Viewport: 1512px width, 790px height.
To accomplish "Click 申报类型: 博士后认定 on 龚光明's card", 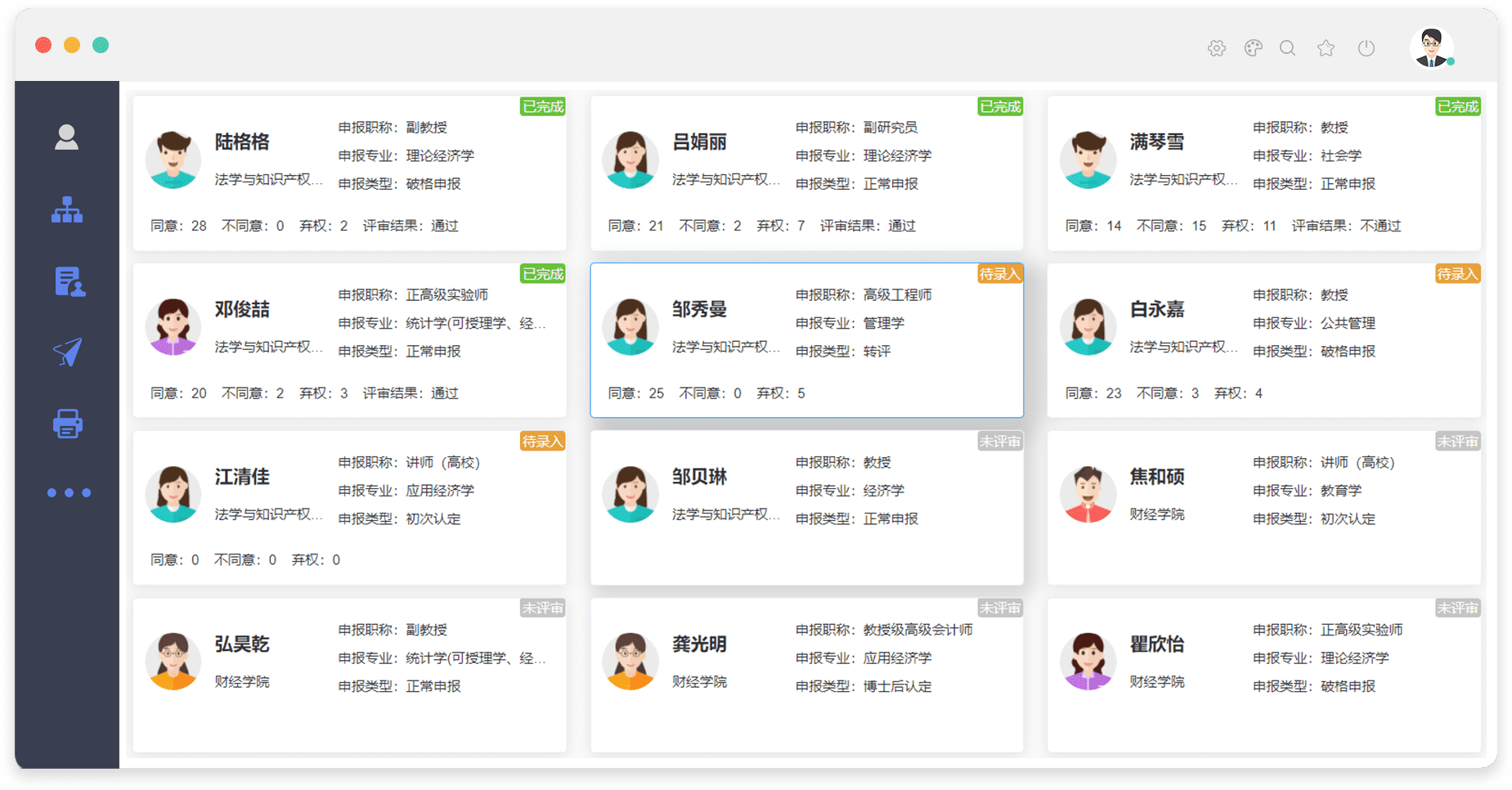I will pyautogui.click(x=864, y=686).
